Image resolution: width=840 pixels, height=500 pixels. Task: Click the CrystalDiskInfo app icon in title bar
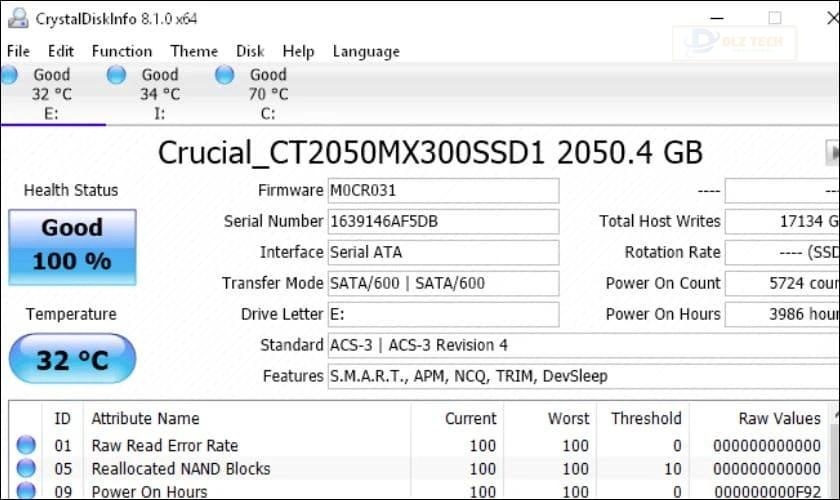pyautogui.click(x=17, y=19)
